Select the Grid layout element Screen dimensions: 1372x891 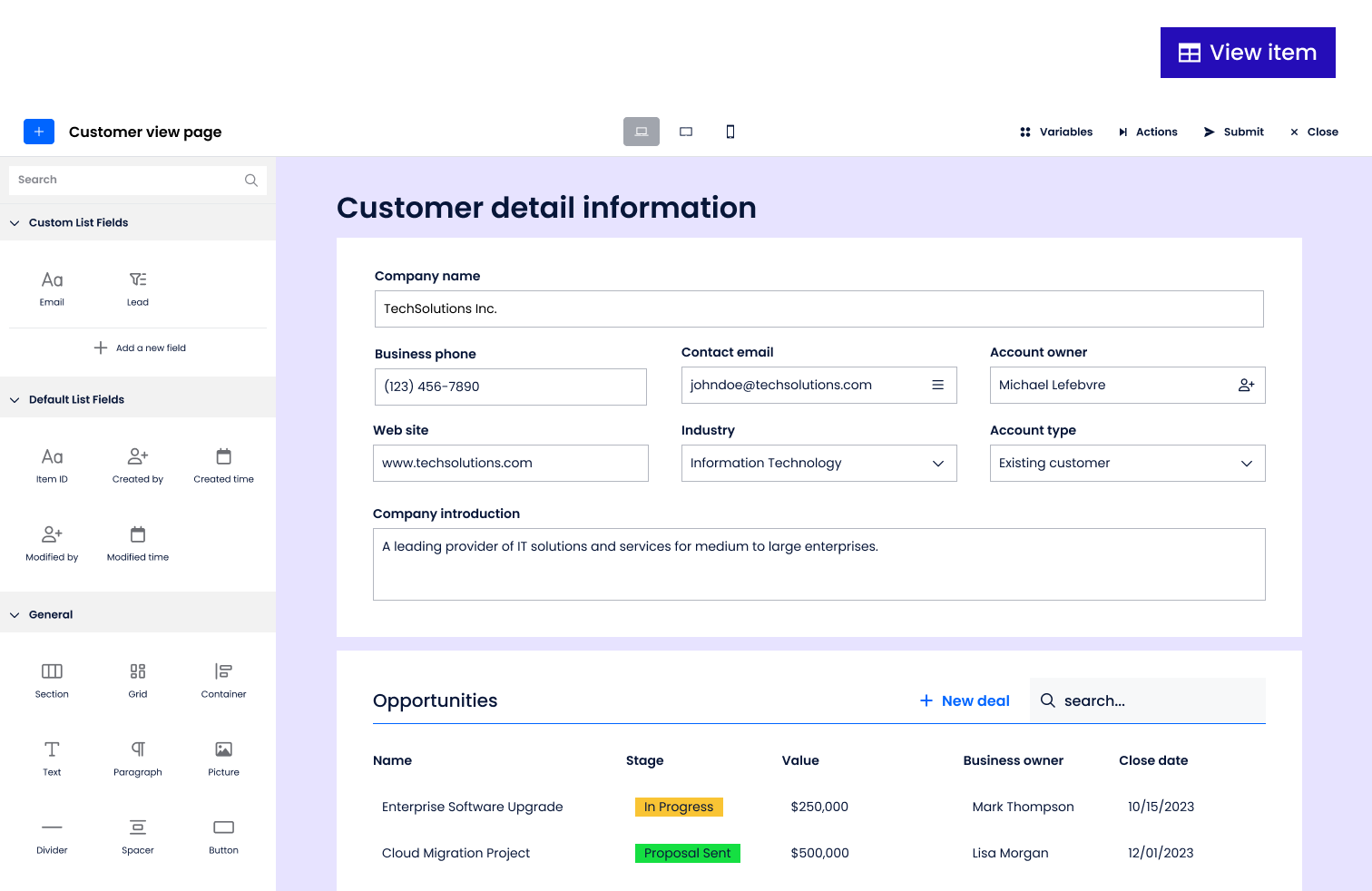[x=138, y=671]
